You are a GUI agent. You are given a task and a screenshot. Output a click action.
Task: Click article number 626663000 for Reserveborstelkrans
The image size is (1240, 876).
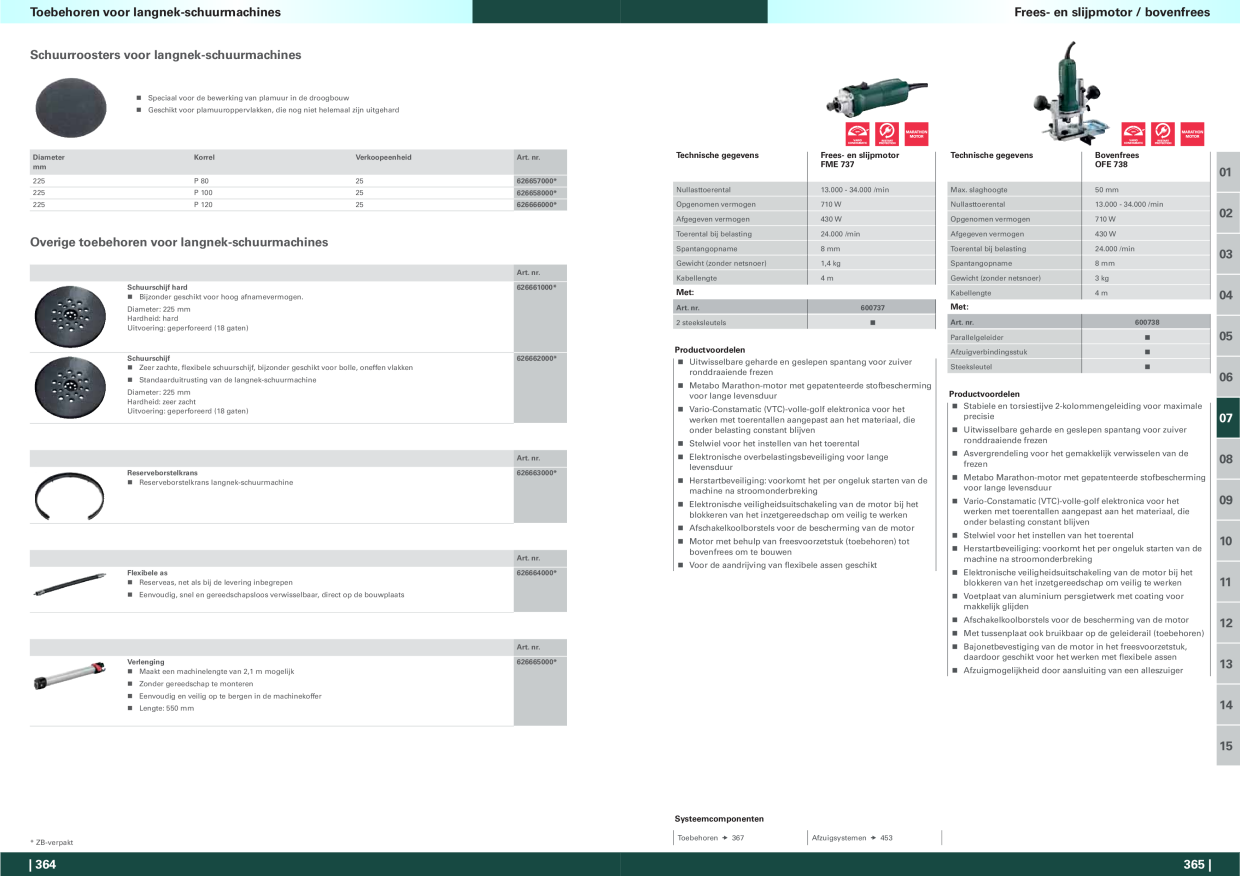536,473
